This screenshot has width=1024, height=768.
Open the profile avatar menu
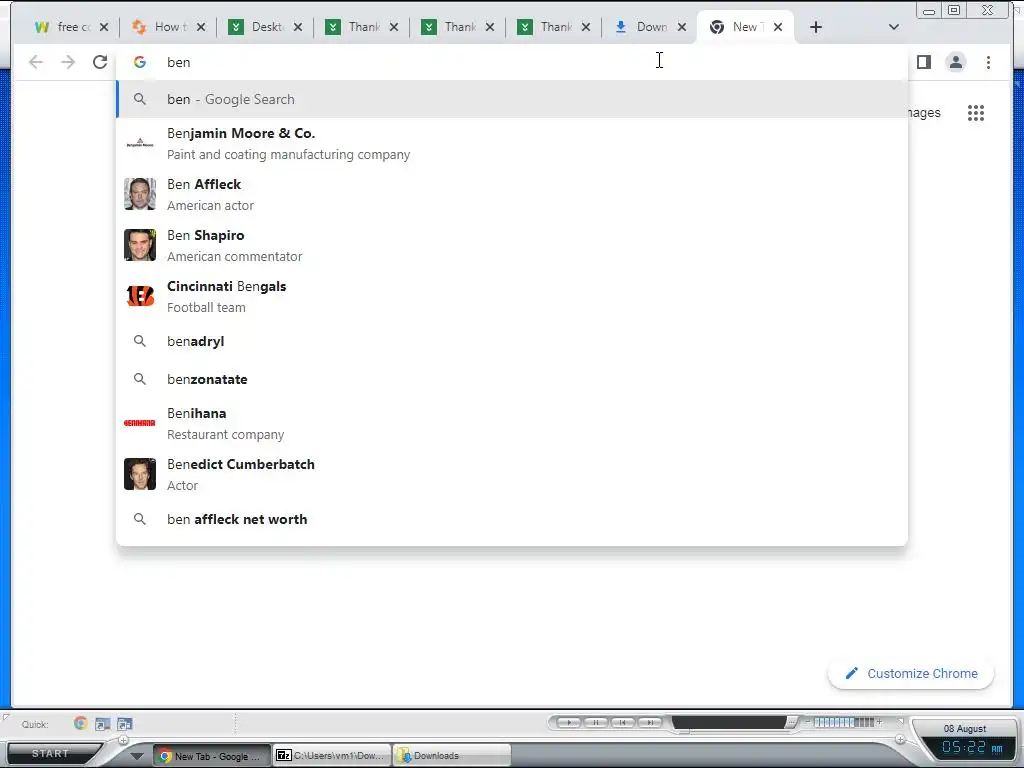click(x=955, y=62)
